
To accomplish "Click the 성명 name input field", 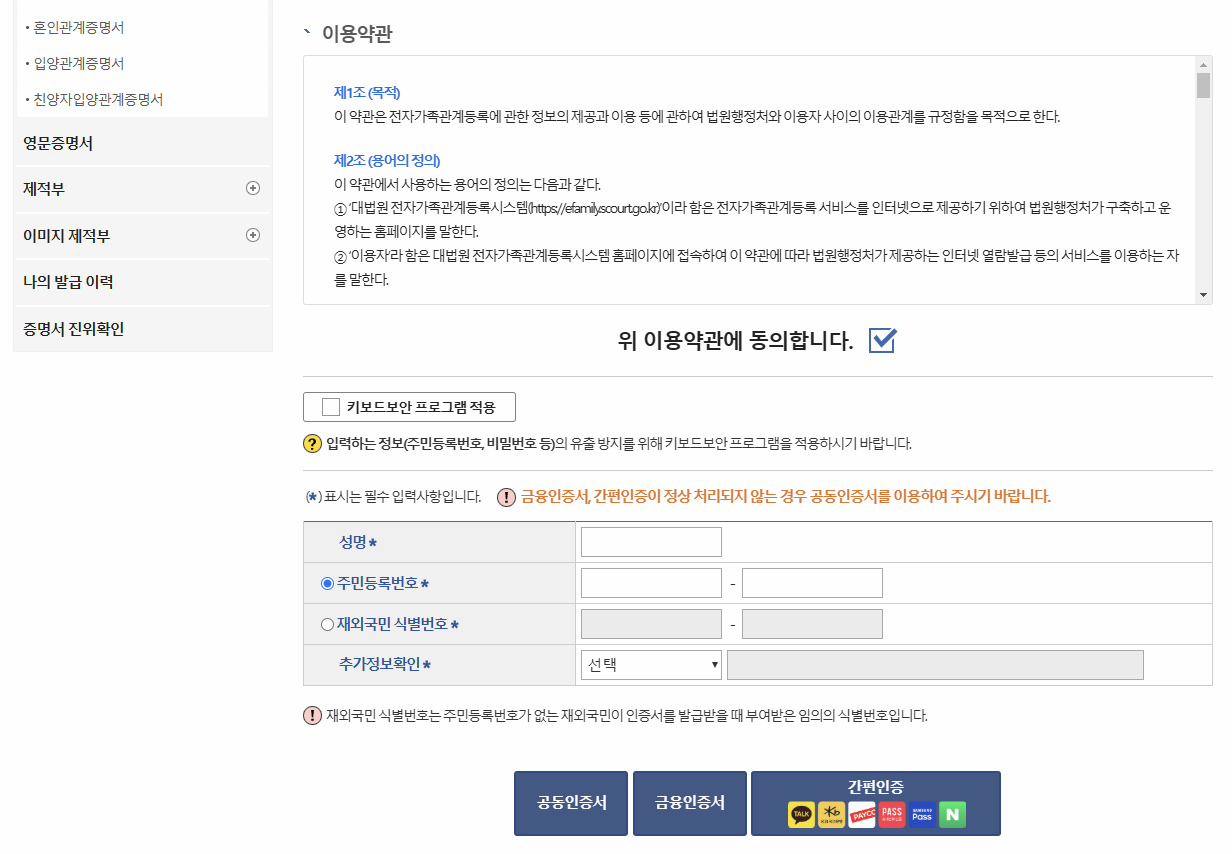I will 650,541.
